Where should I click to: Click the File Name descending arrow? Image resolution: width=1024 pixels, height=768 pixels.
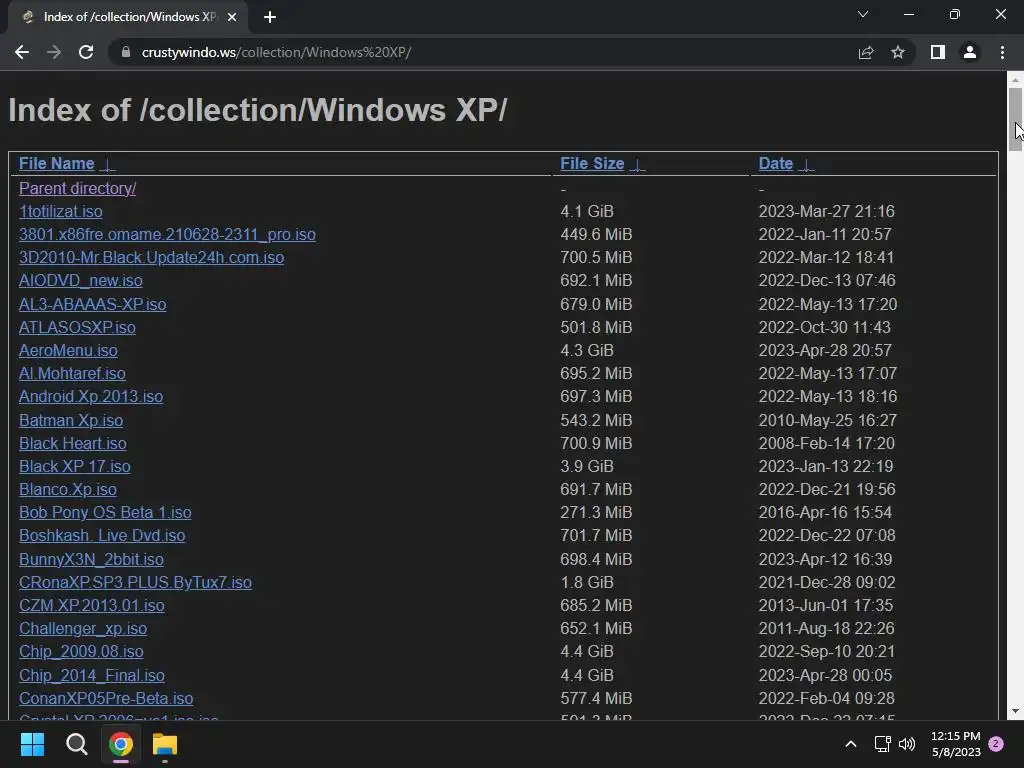point(108,165)
